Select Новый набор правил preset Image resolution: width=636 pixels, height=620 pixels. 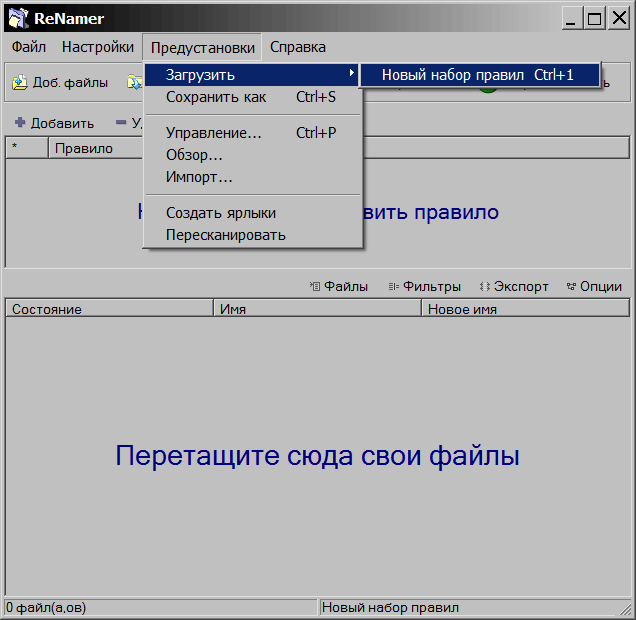(479, 75)
